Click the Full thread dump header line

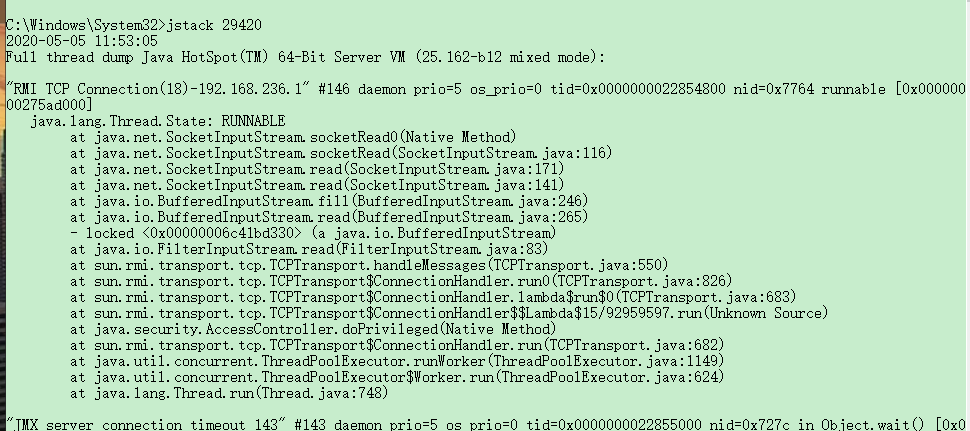coord(305,58)
